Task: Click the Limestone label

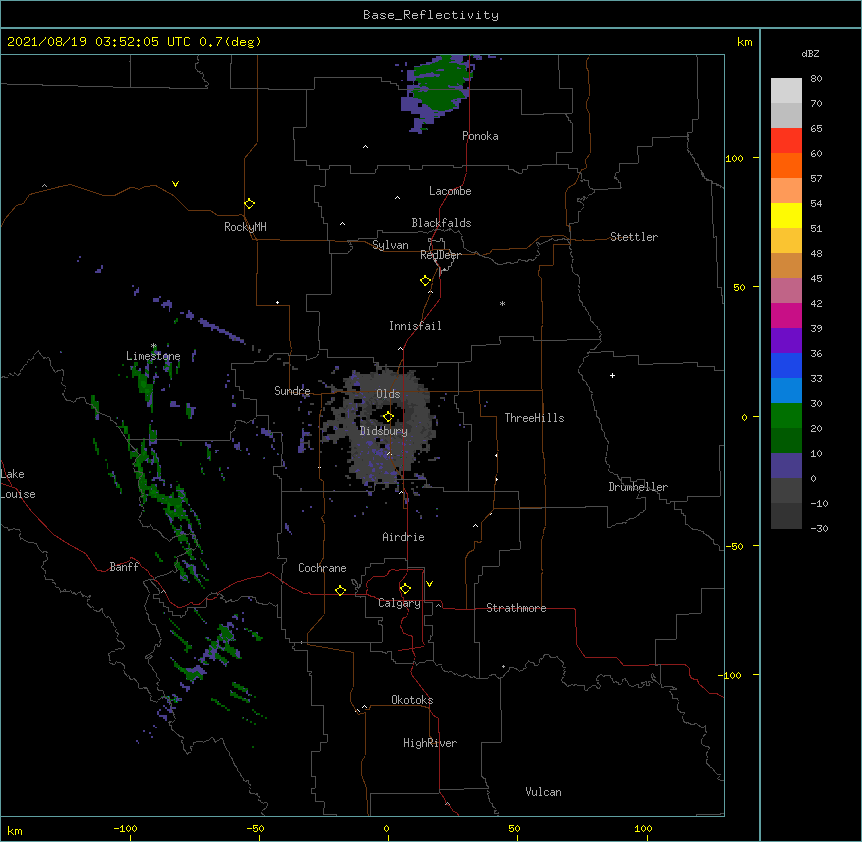Action: coord(153,356)
